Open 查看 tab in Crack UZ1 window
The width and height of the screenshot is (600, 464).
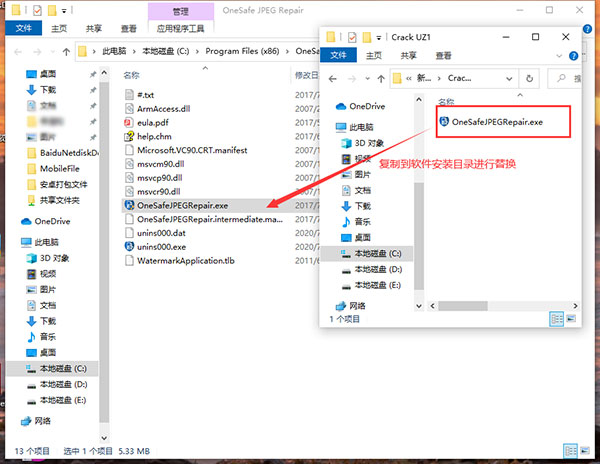click(443, 55)
